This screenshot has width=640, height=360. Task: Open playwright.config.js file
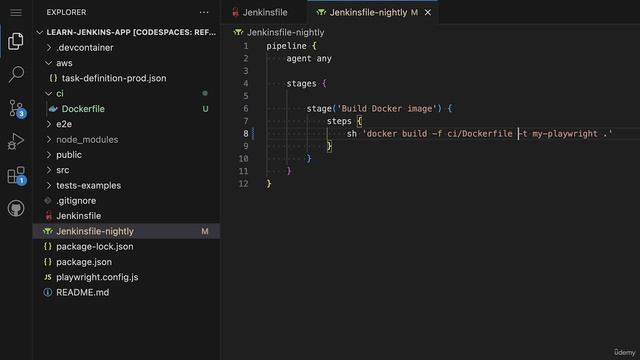click(x=97, y=277)
